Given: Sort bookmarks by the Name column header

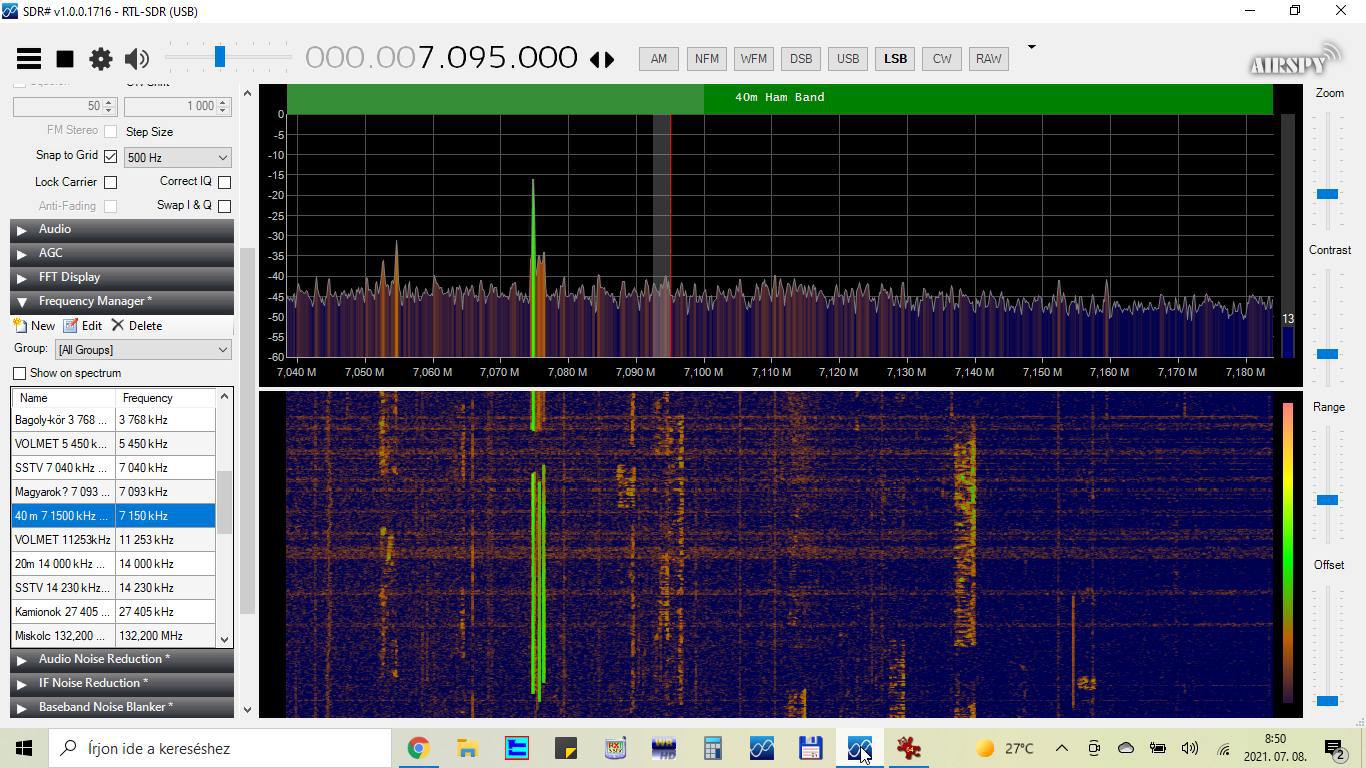Looking at the screenshot, I should [64, 398].
